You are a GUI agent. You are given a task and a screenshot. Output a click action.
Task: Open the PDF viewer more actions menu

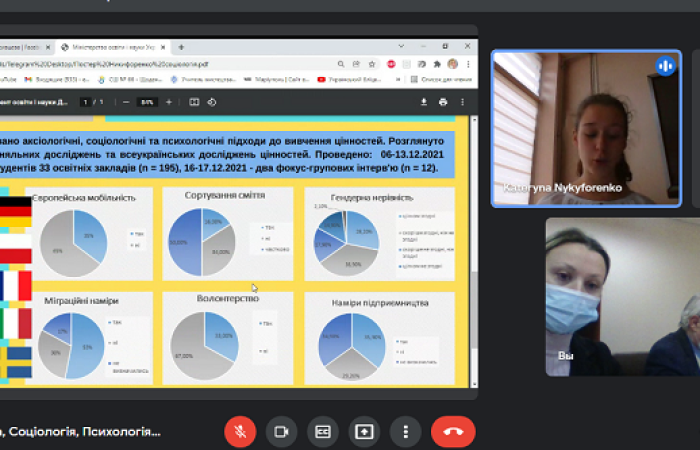pyautogui.click(x=462, y=101)
